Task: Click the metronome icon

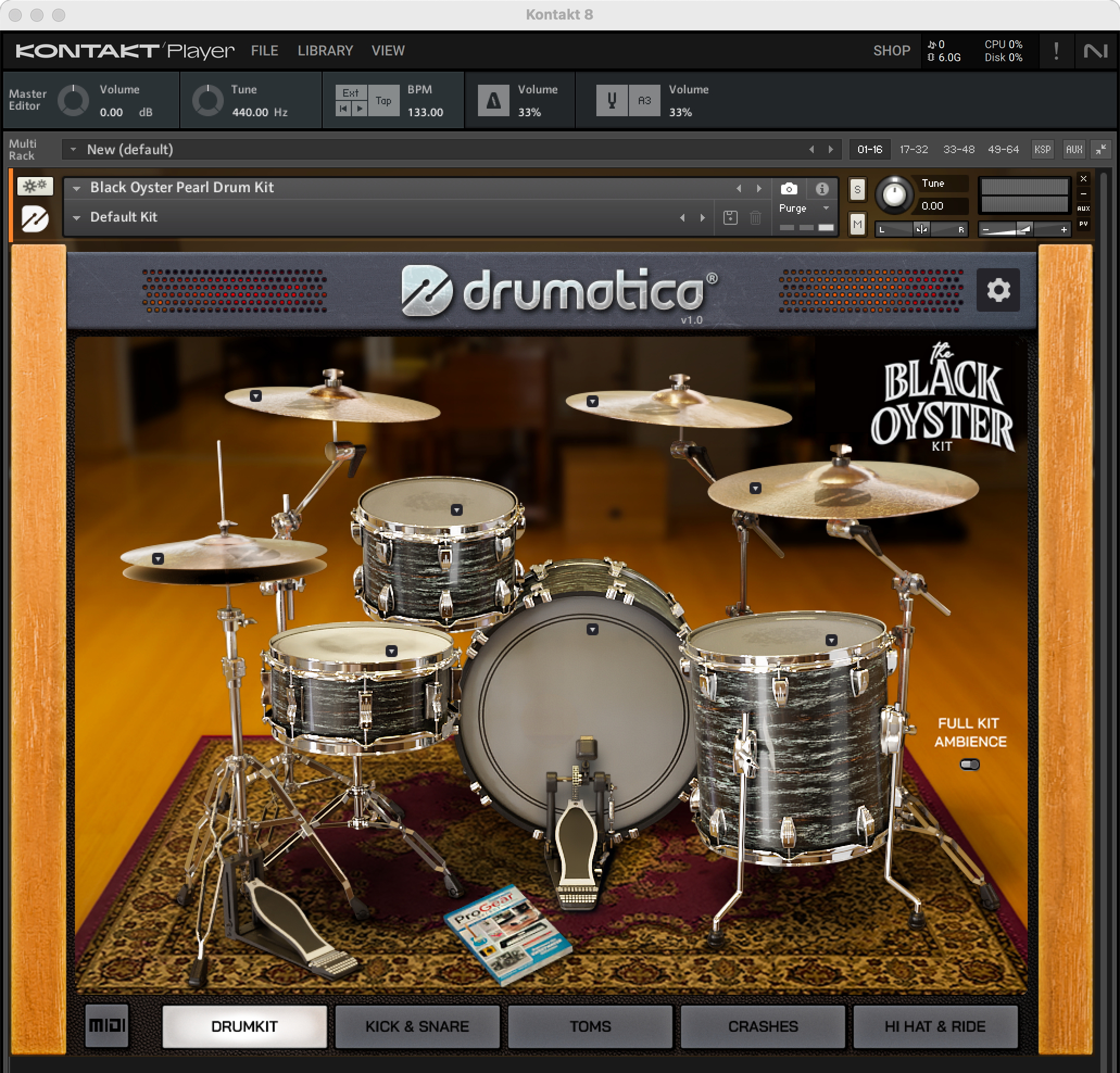Action: click(493, 100)
